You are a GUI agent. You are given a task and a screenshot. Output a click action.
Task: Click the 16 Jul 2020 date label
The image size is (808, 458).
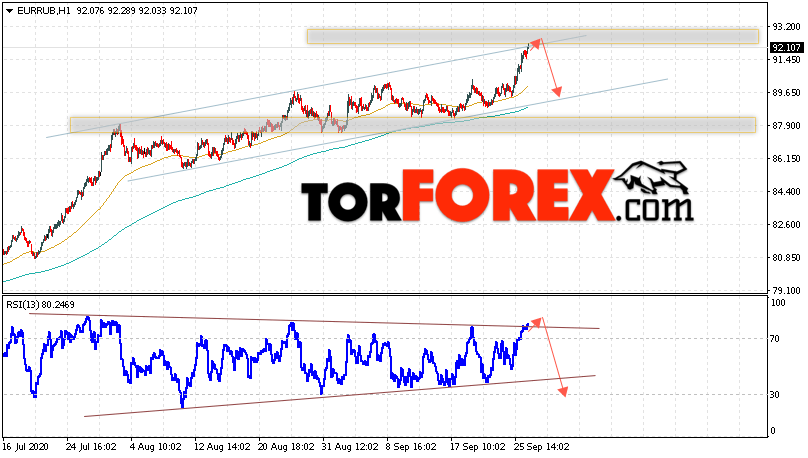pyautogui.click(x=25, y=447)
